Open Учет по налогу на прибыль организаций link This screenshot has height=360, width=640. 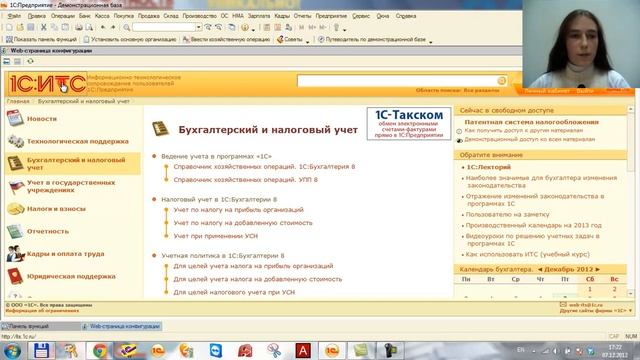(238, 210)
